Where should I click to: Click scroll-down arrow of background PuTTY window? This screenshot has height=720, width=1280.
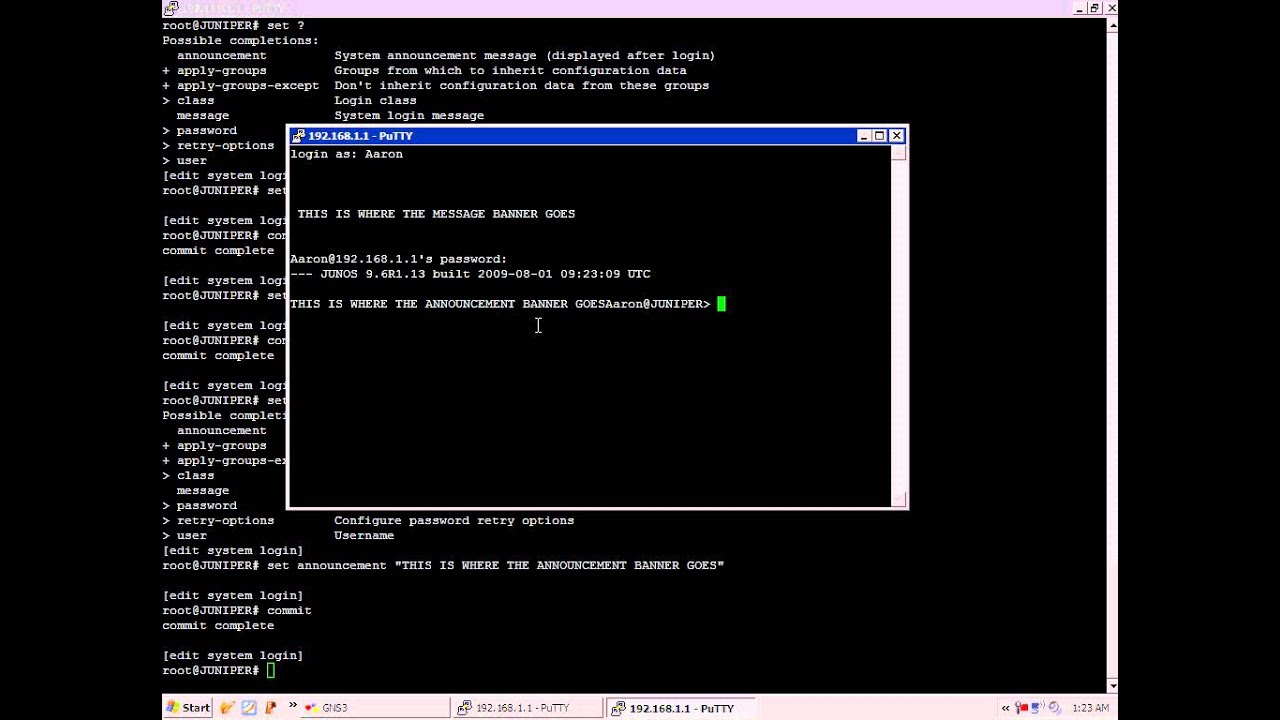(x=1111, y=685)
